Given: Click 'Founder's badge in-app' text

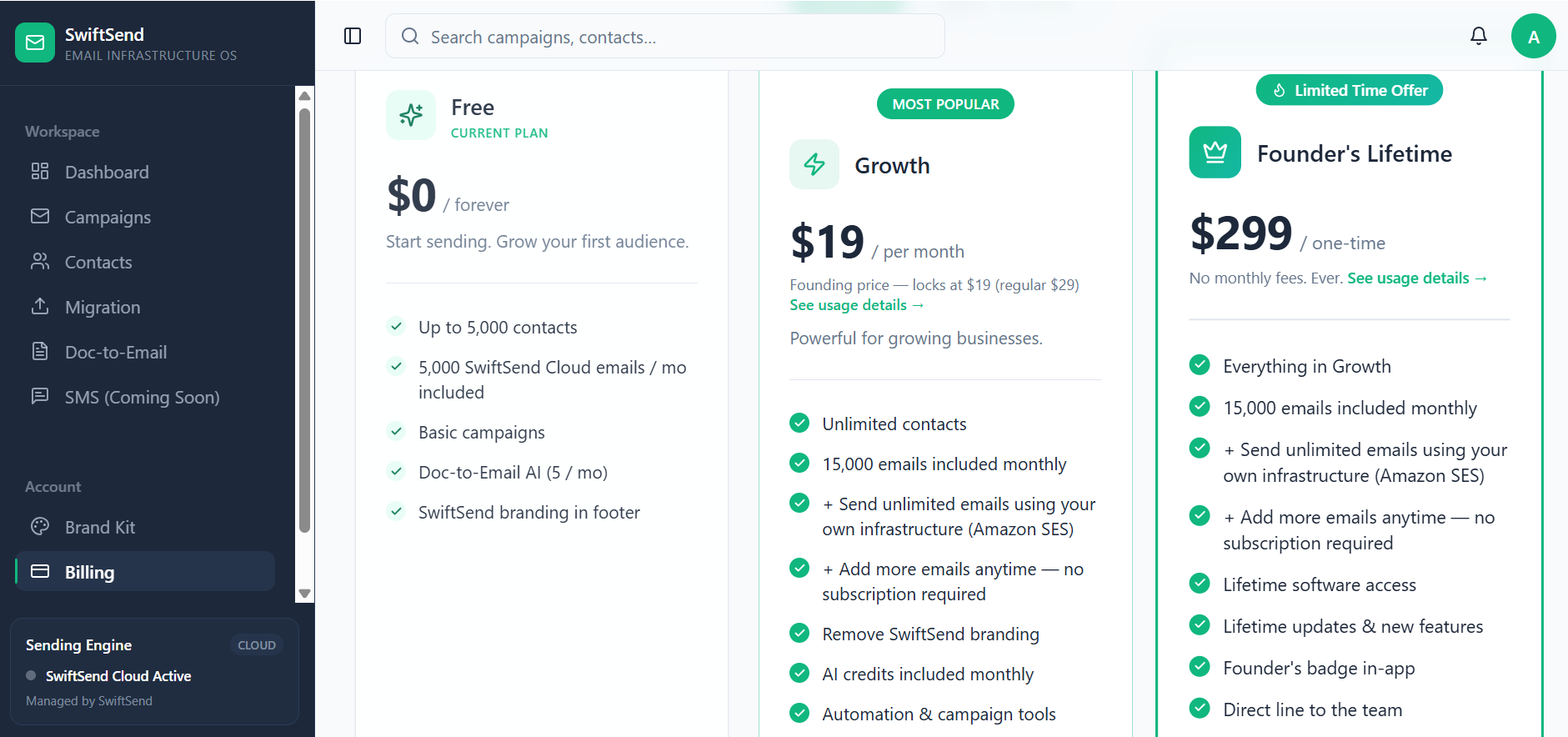Looking at the screenshot, I should pos(1319,669).
